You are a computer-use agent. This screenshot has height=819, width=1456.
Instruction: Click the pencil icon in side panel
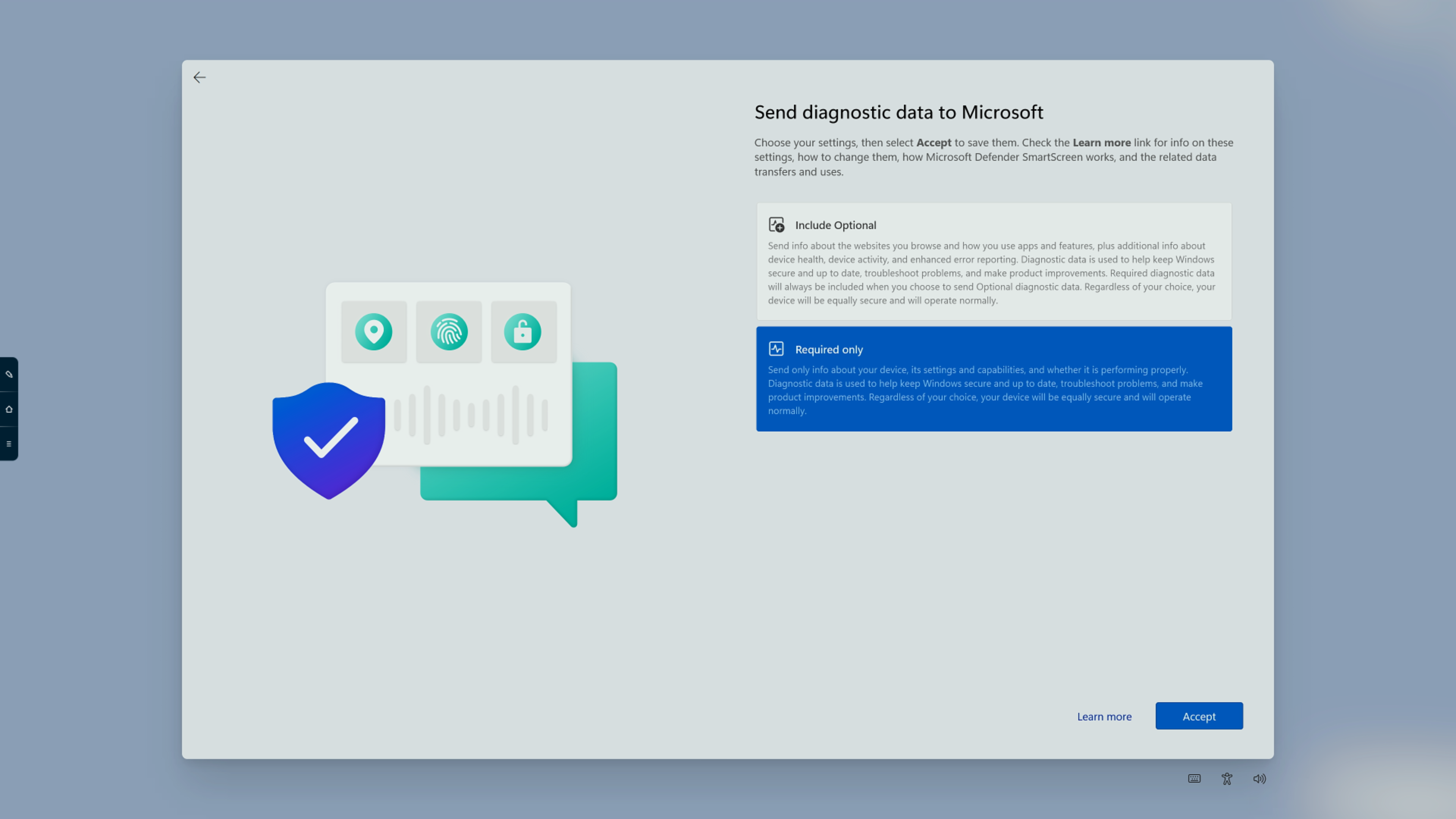click(9, 374)
